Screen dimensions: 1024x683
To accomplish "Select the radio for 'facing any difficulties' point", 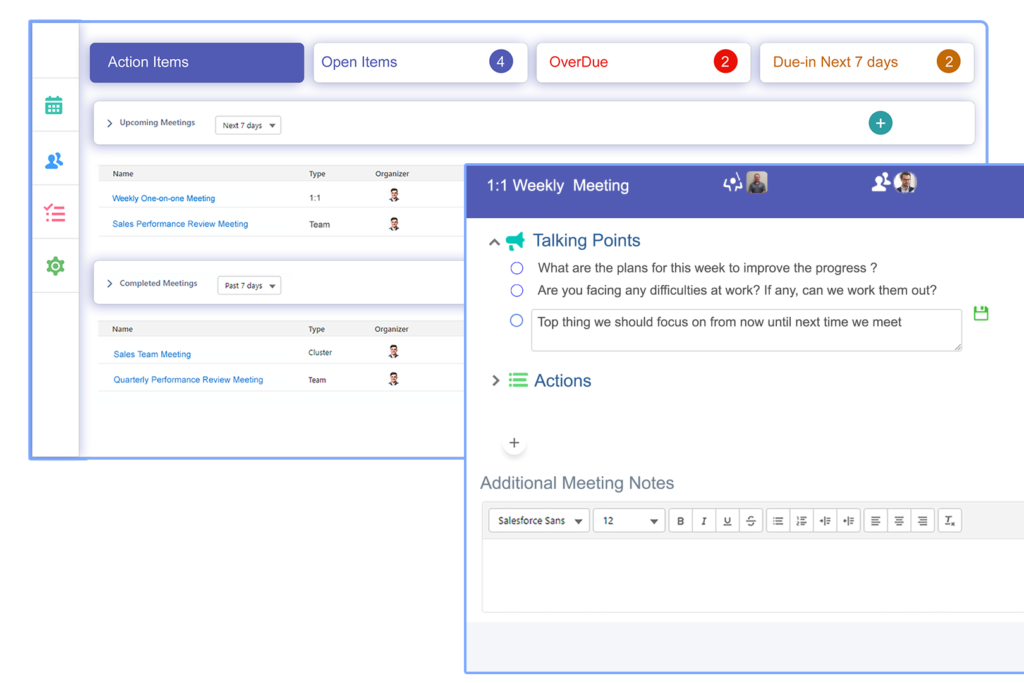I will [517, 291].
